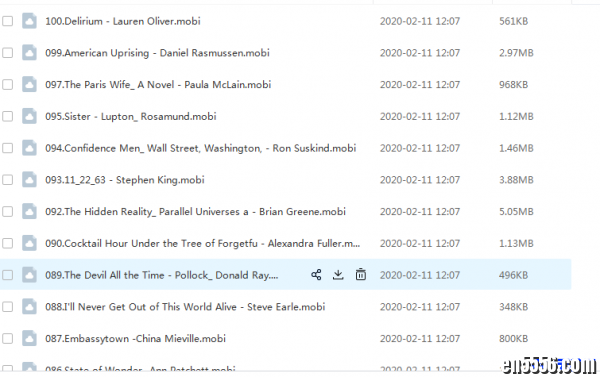600x377 pixels.
Task: Click the file icon for 092.The Hidden Reality
Action: [x=29, y=212]
